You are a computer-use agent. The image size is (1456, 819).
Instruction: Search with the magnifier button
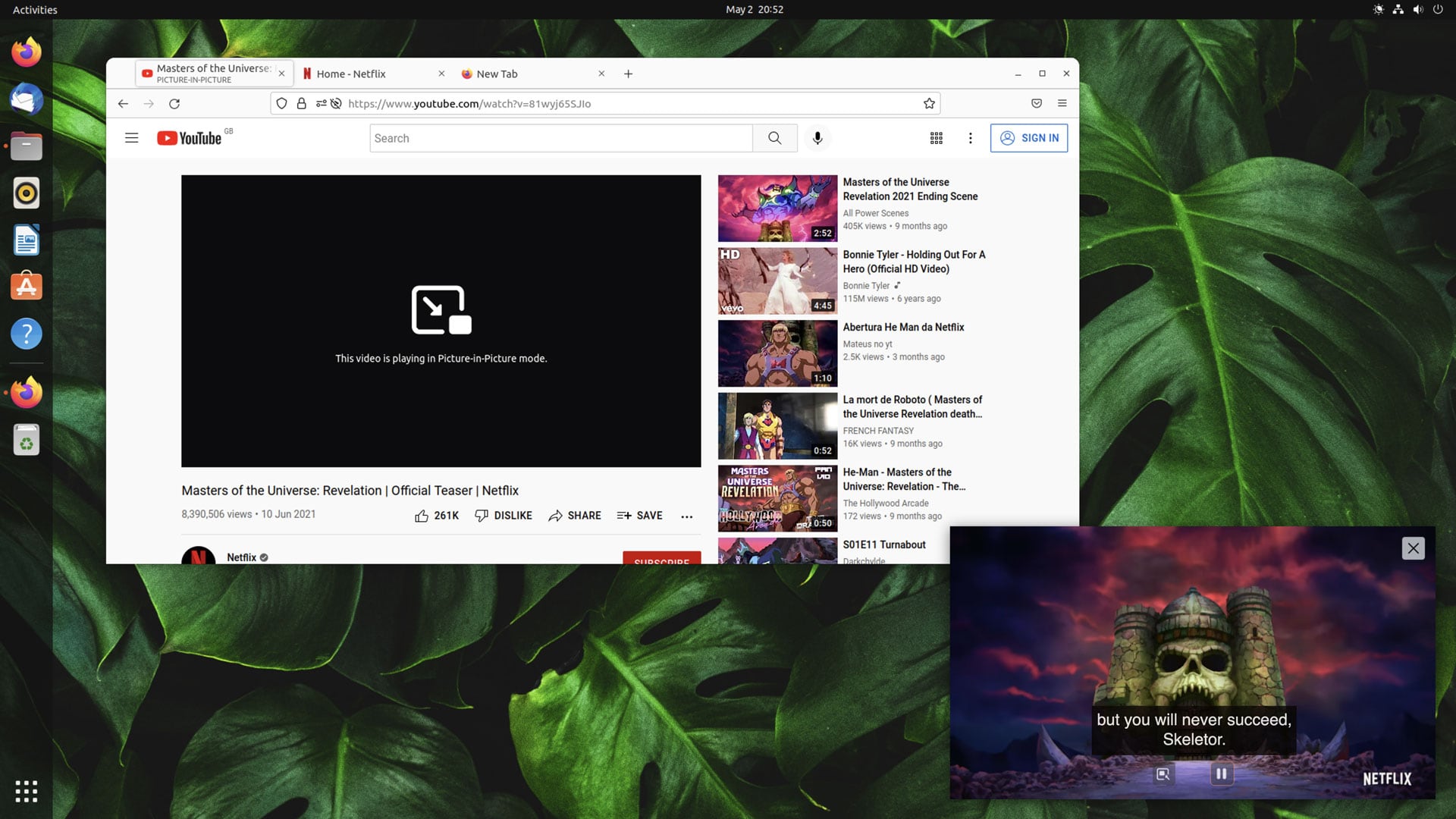[774, 138]
